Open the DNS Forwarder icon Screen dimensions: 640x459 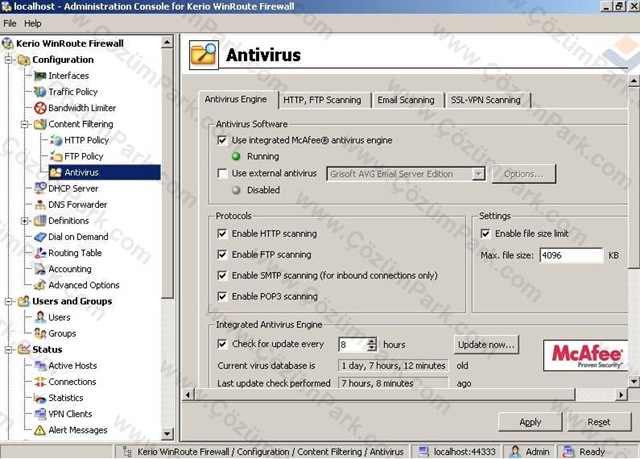tap(40, 205)
